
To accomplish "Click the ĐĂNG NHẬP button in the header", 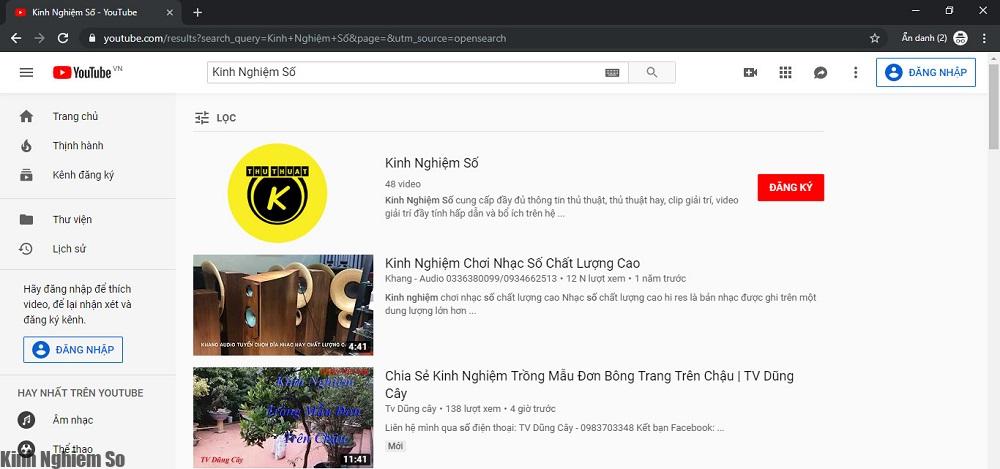I will pyautogui.click(x=926, y=72).
